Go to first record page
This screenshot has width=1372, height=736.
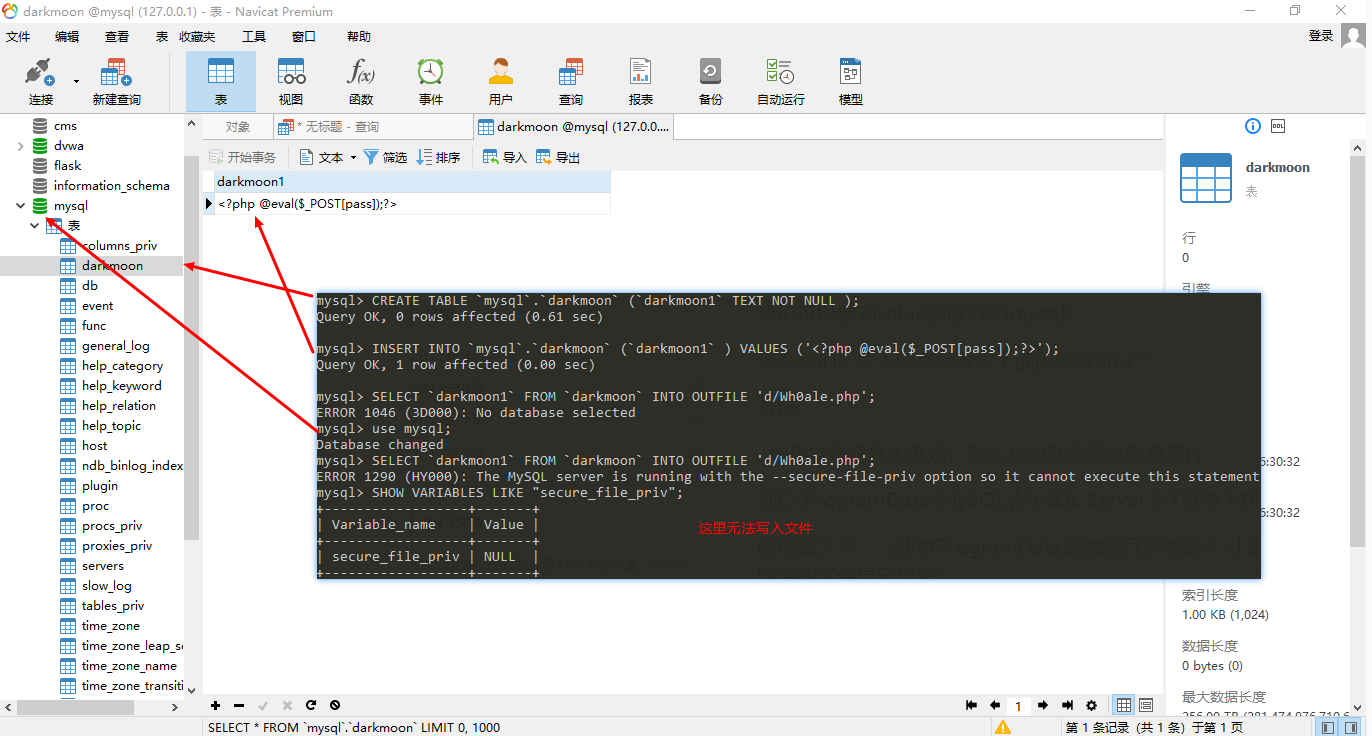click(x=971, y=705)
